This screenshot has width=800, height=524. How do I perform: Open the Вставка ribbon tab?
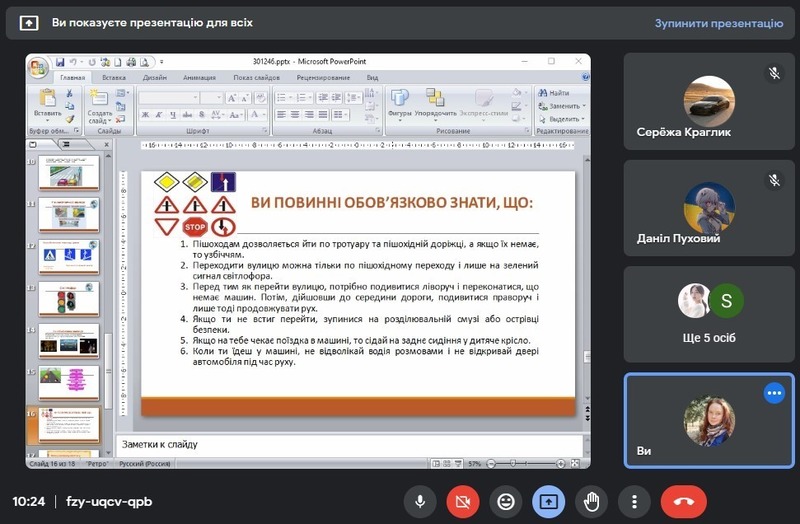pyautogui.click(x=114, y=77)
